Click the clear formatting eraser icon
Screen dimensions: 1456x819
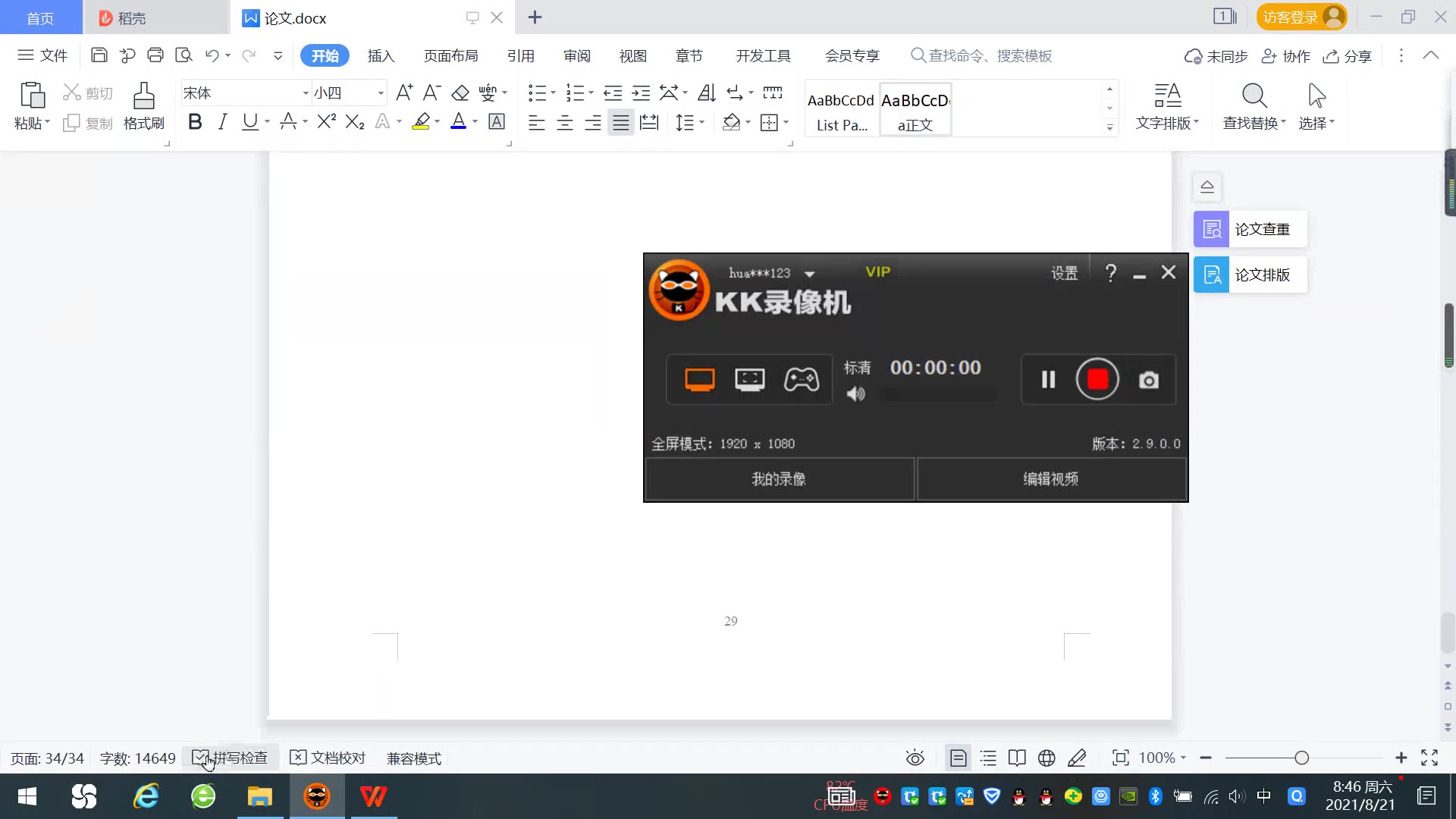[460, 93]
